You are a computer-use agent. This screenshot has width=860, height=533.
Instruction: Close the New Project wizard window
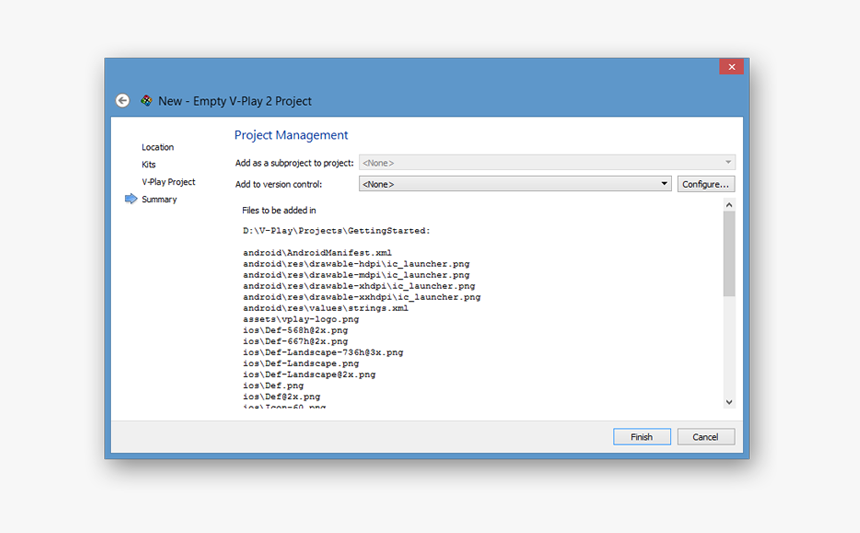731,67
